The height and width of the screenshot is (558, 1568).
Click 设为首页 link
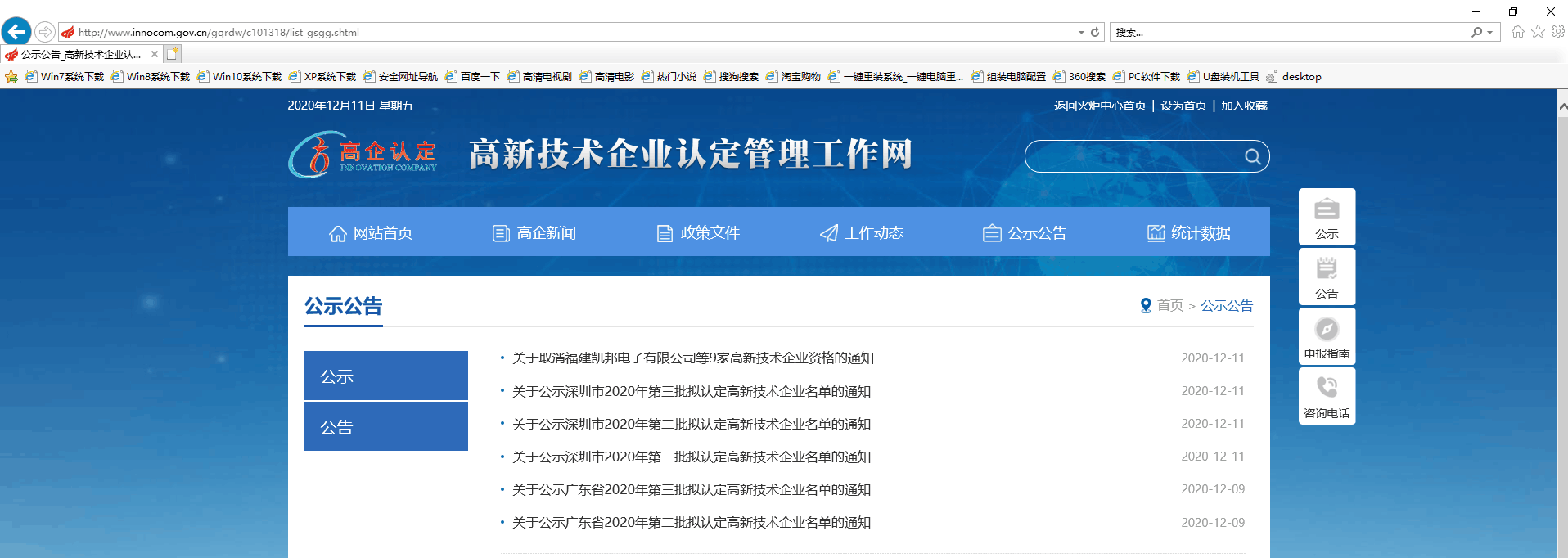[x=1183, y=106]
